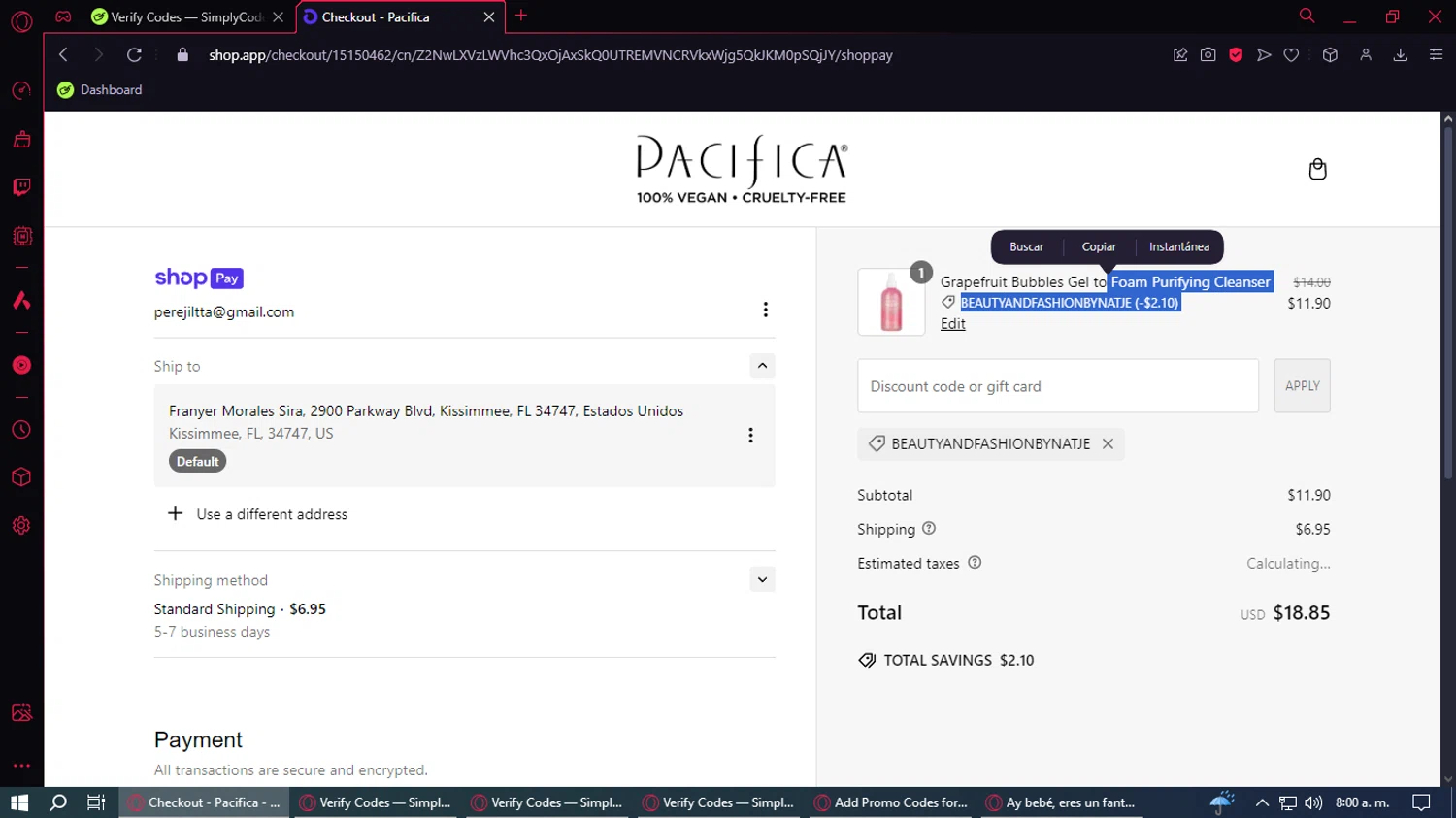Focus the Discount code or gift card field
This screenshot has height=818, width=1456.
coord(1058,385)
